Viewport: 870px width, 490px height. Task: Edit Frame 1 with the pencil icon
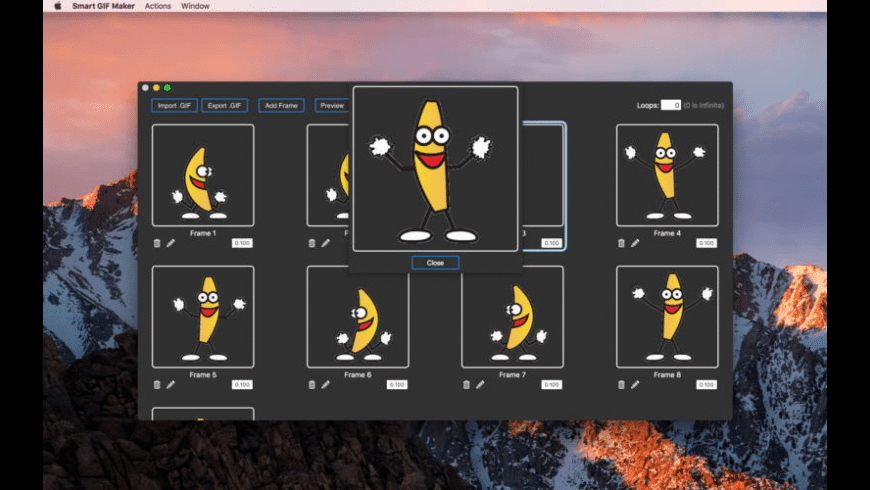(170, 243)
